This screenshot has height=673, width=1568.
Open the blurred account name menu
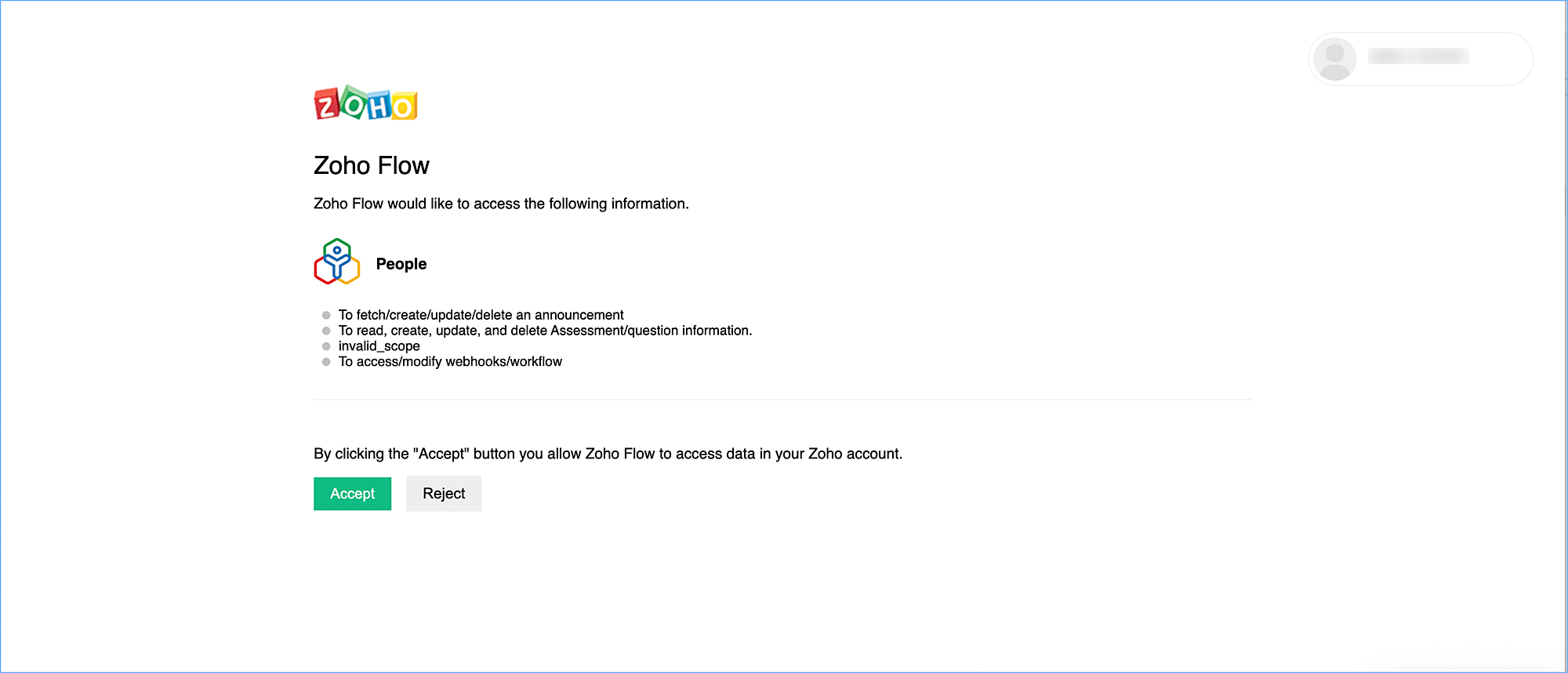tap(1418, 56)
